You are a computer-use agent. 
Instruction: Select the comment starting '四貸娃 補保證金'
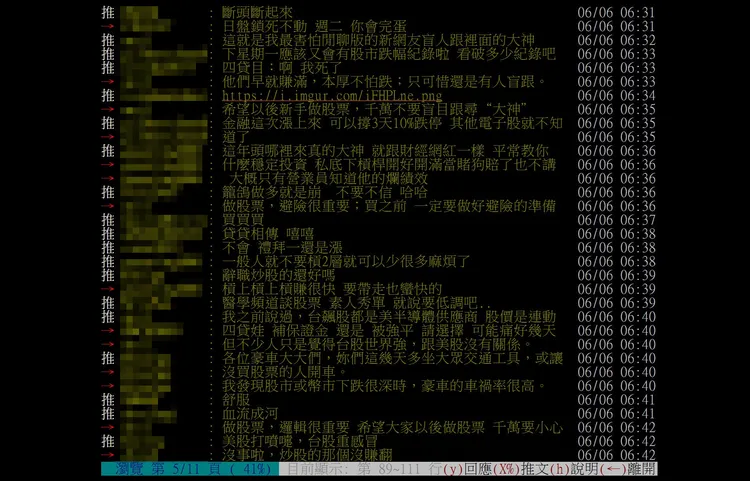(389, 331)
